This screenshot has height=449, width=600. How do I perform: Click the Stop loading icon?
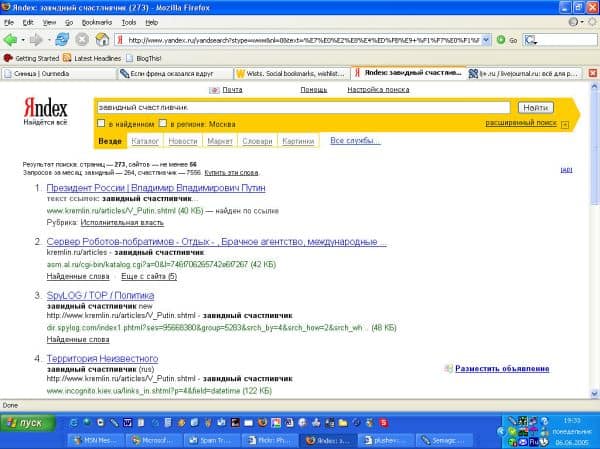click(x=82, y=39)
